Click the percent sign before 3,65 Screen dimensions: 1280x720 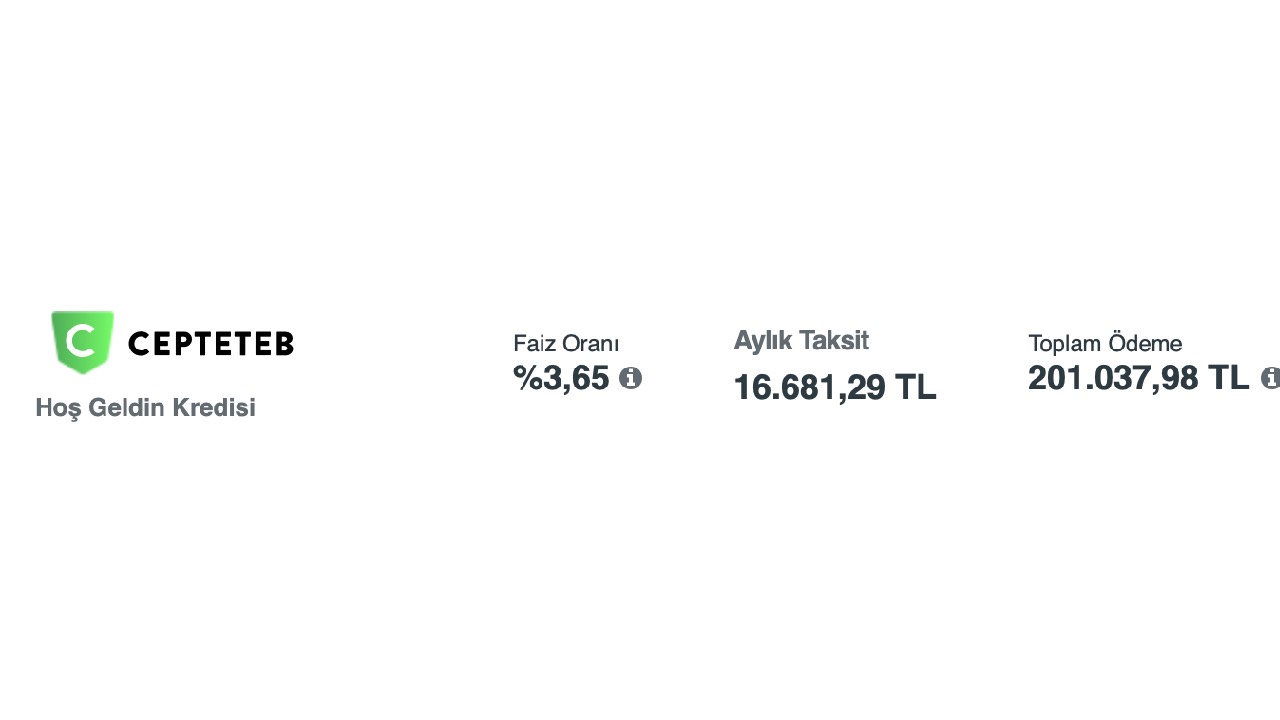click(x=527, y=378)
